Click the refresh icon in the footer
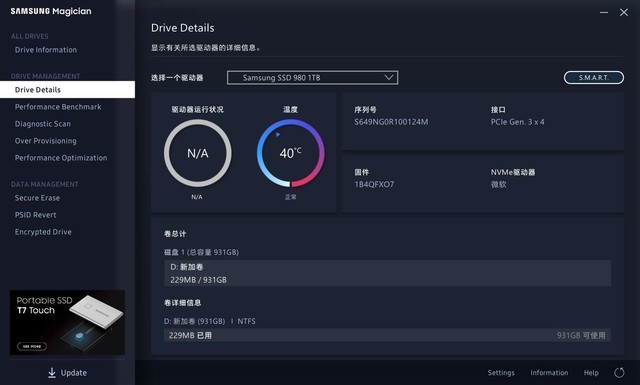This screenshot has width=640, height=385. [619, 373]
